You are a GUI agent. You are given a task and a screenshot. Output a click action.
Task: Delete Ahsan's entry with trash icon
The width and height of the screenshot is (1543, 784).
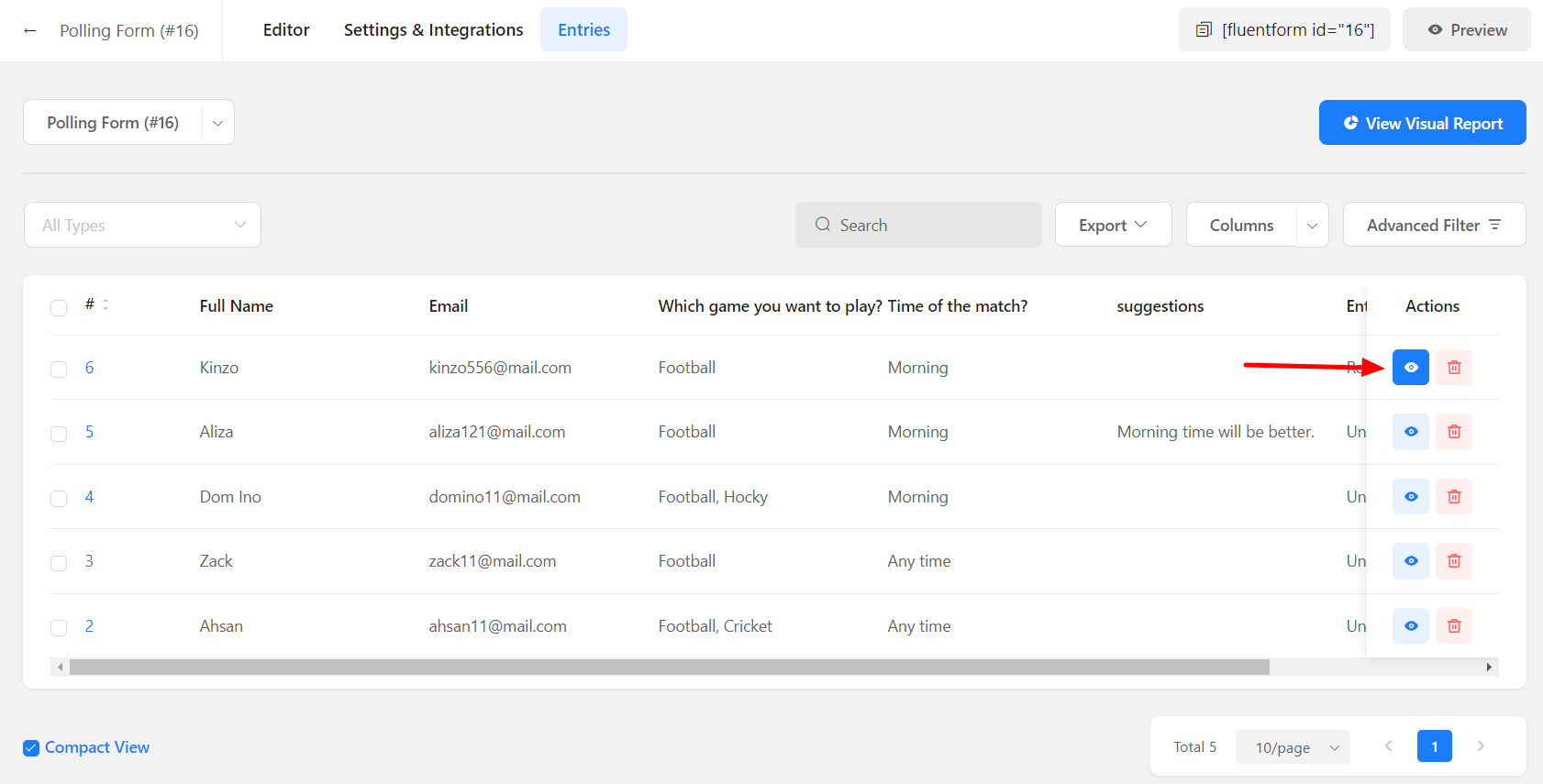pyautogui.click(x=1453, y=626)
